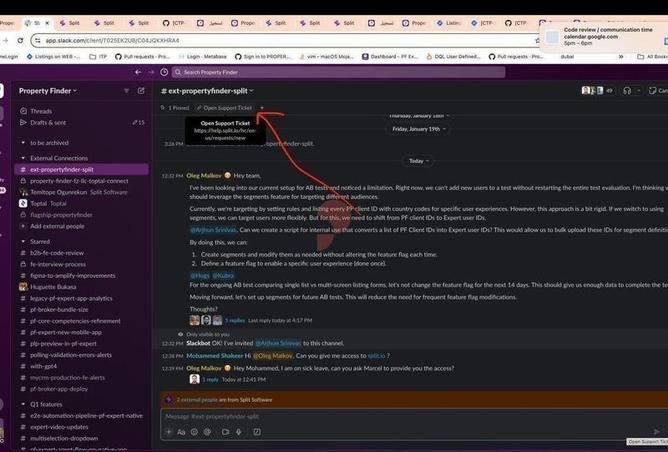
Task: Record a video clip icon
Action: (x=225, y=432)
